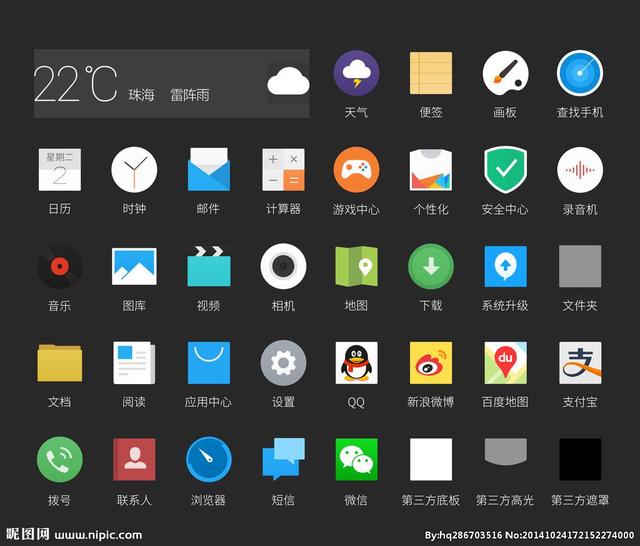Start the 录音机 voice recorder app
The image size is (640, 546).
tap(580, 169)
